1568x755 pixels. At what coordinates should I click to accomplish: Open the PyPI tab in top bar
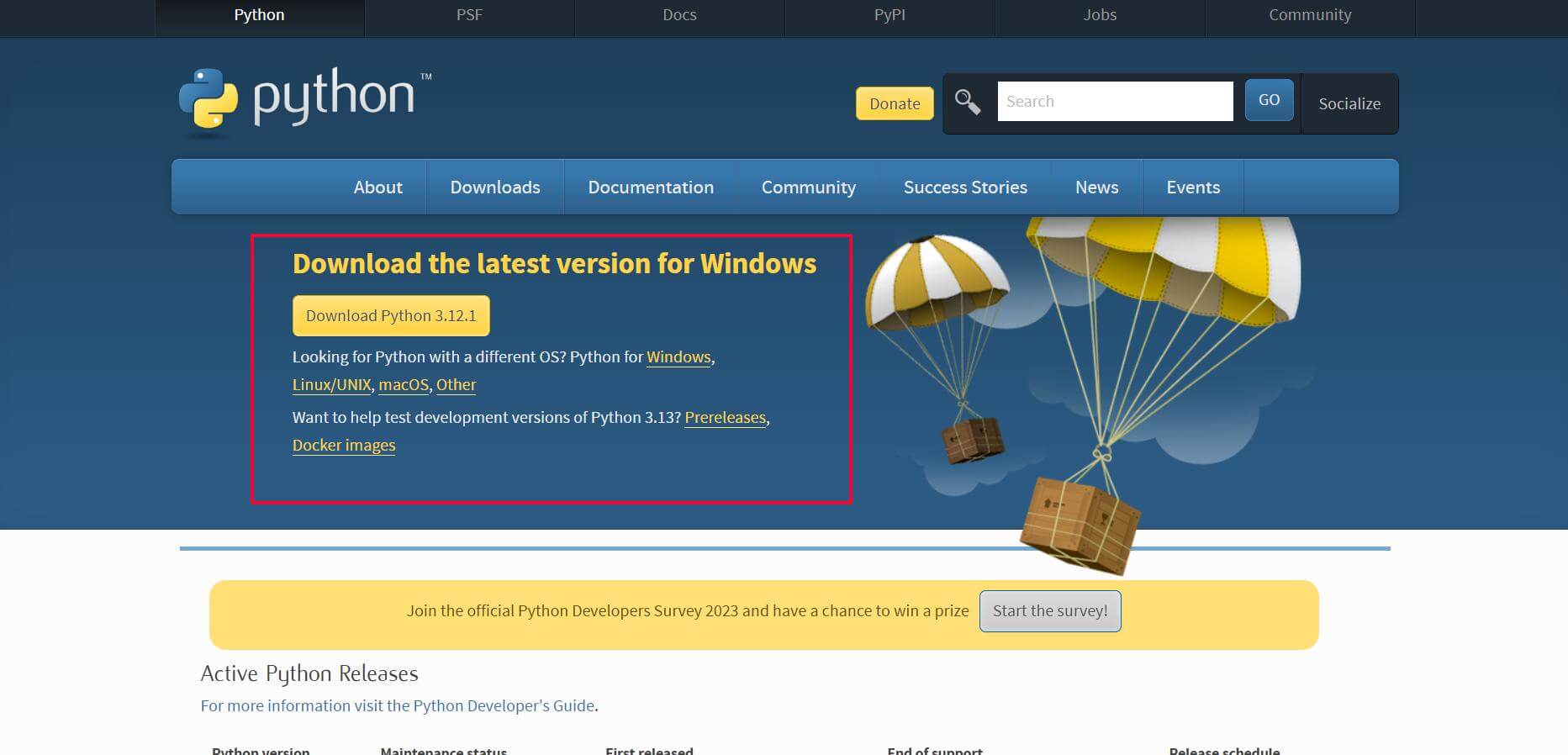coord(890,15)
